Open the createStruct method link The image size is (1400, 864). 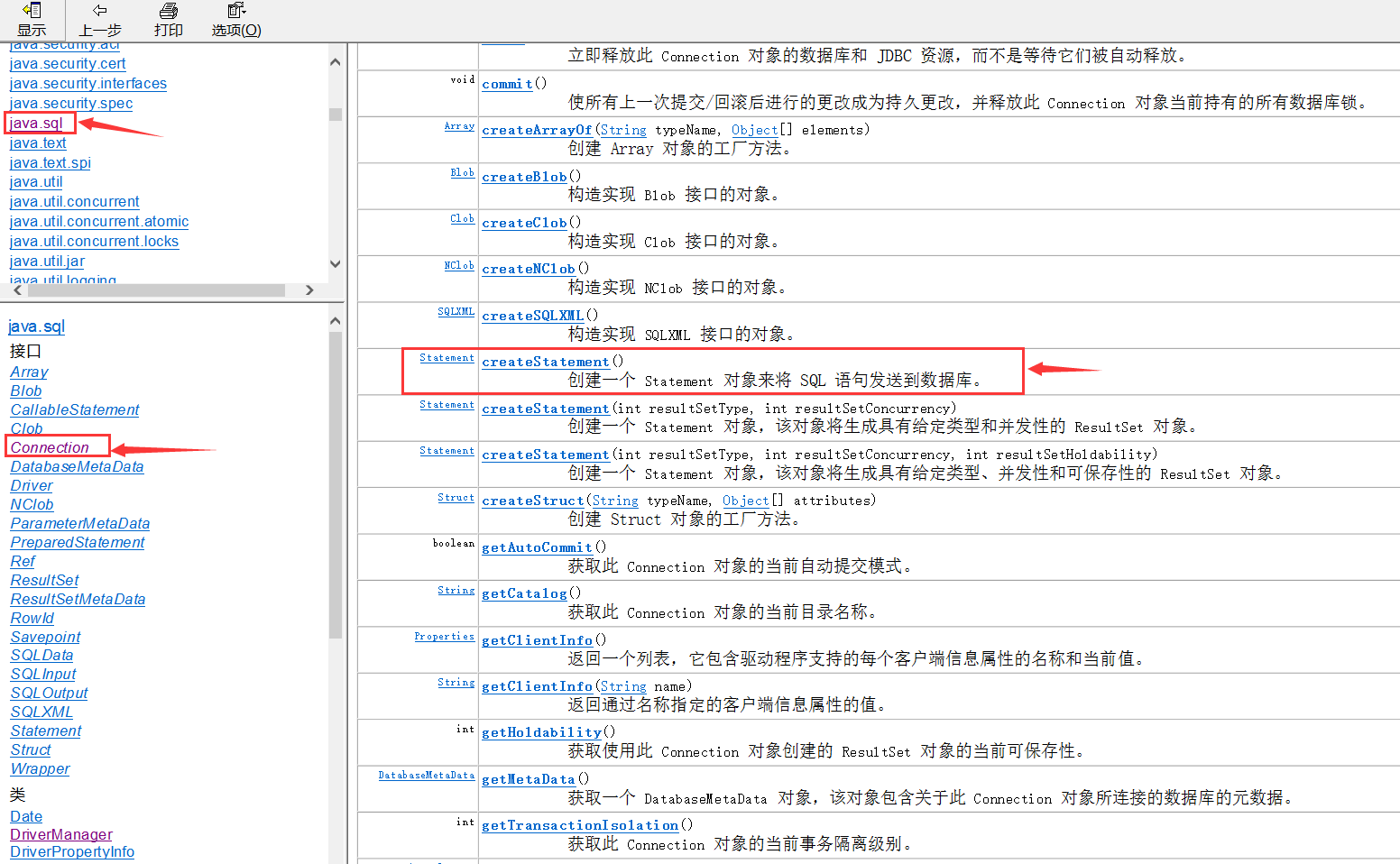click(533, 501)
